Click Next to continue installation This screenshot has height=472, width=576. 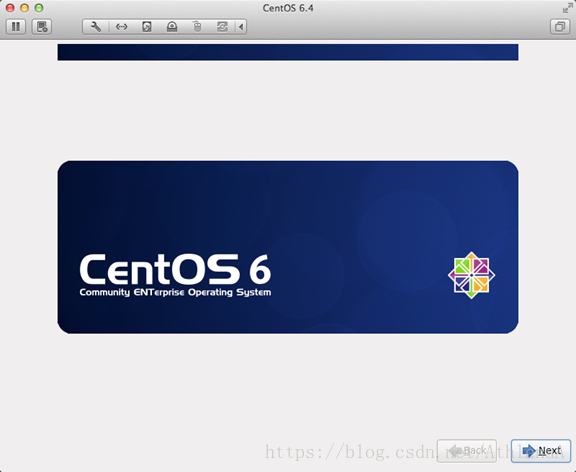coord(541,451)
